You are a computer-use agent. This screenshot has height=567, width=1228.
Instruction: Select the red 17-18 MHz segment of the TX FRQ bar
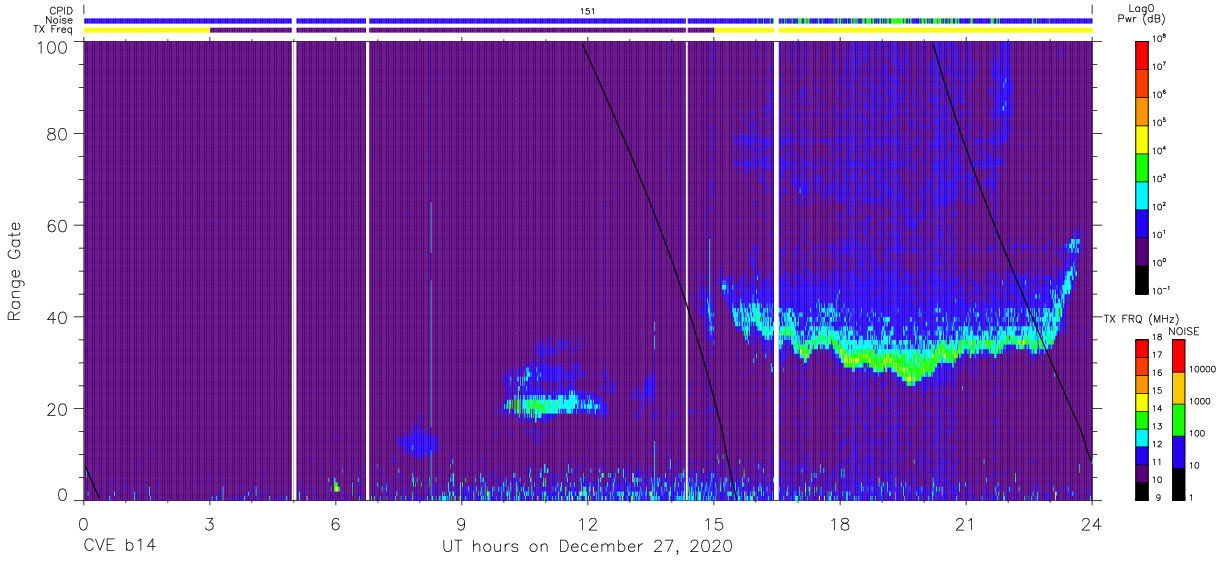(x=1143, y=348)
